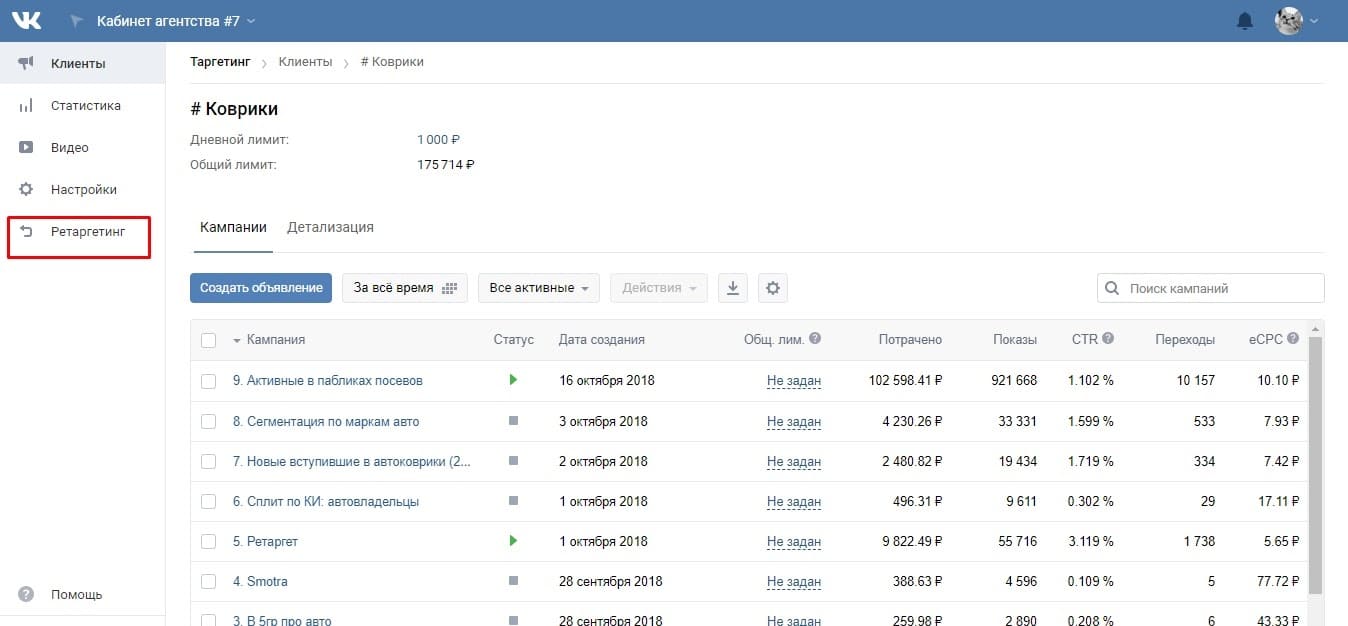Click the campaigns table vertical scrollbar
This screenshot has height=626, width=1348.
1315,465
